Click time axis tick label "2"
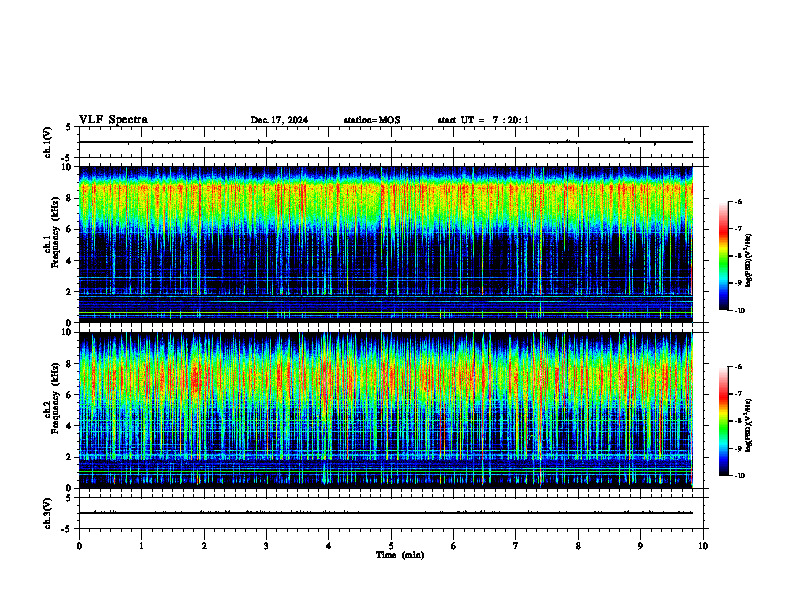 (x=204, y=546)
